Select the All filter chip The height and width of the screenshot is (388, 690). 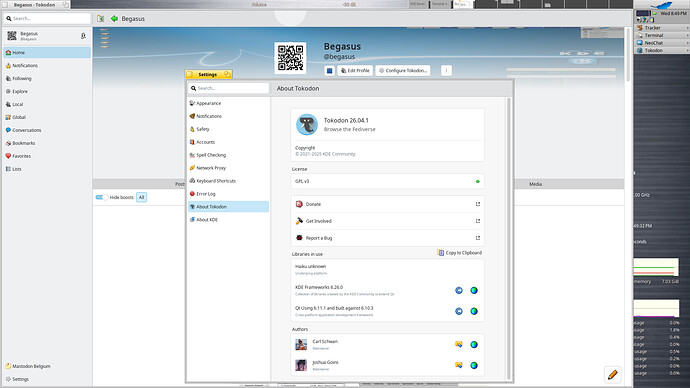[x=141, y=198]
